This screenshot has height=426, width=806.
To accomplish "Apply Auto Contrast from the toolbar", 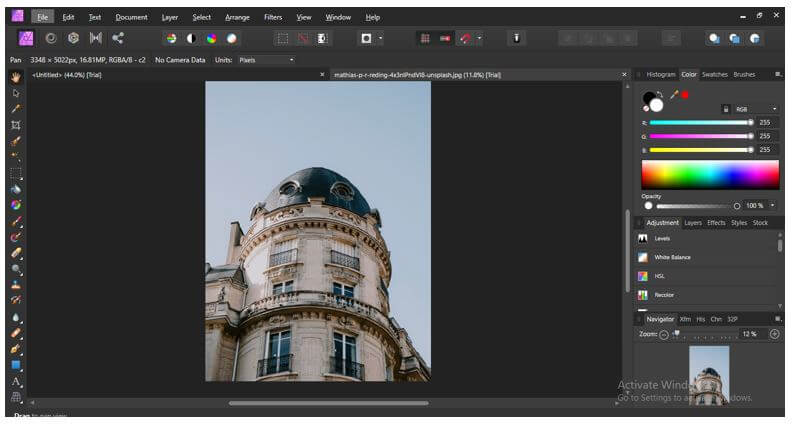I will tap(191, 39).
